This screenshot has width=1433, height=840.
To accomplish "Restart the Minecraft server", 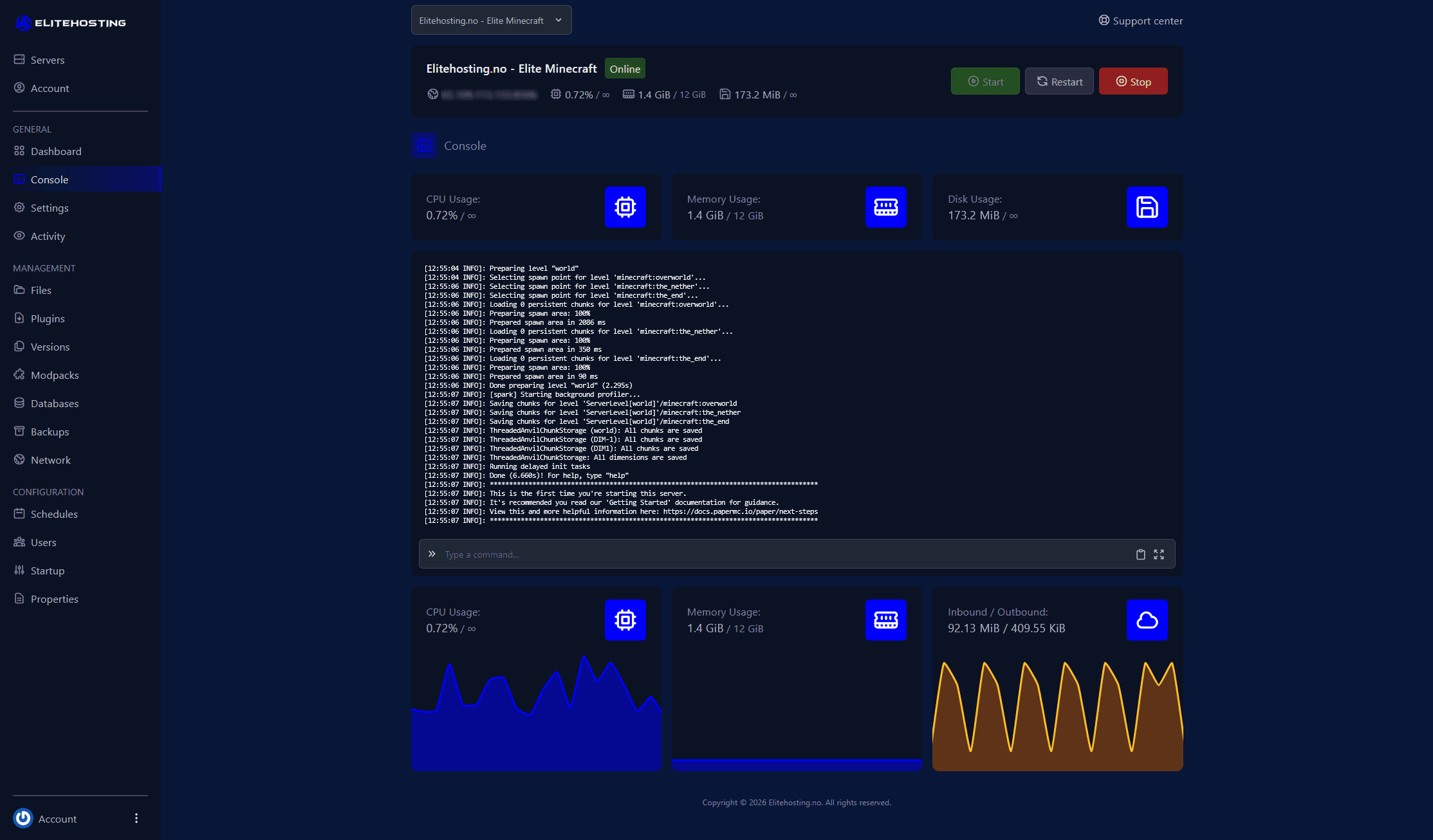I will pyautogui.click(x=1059, y=81).
